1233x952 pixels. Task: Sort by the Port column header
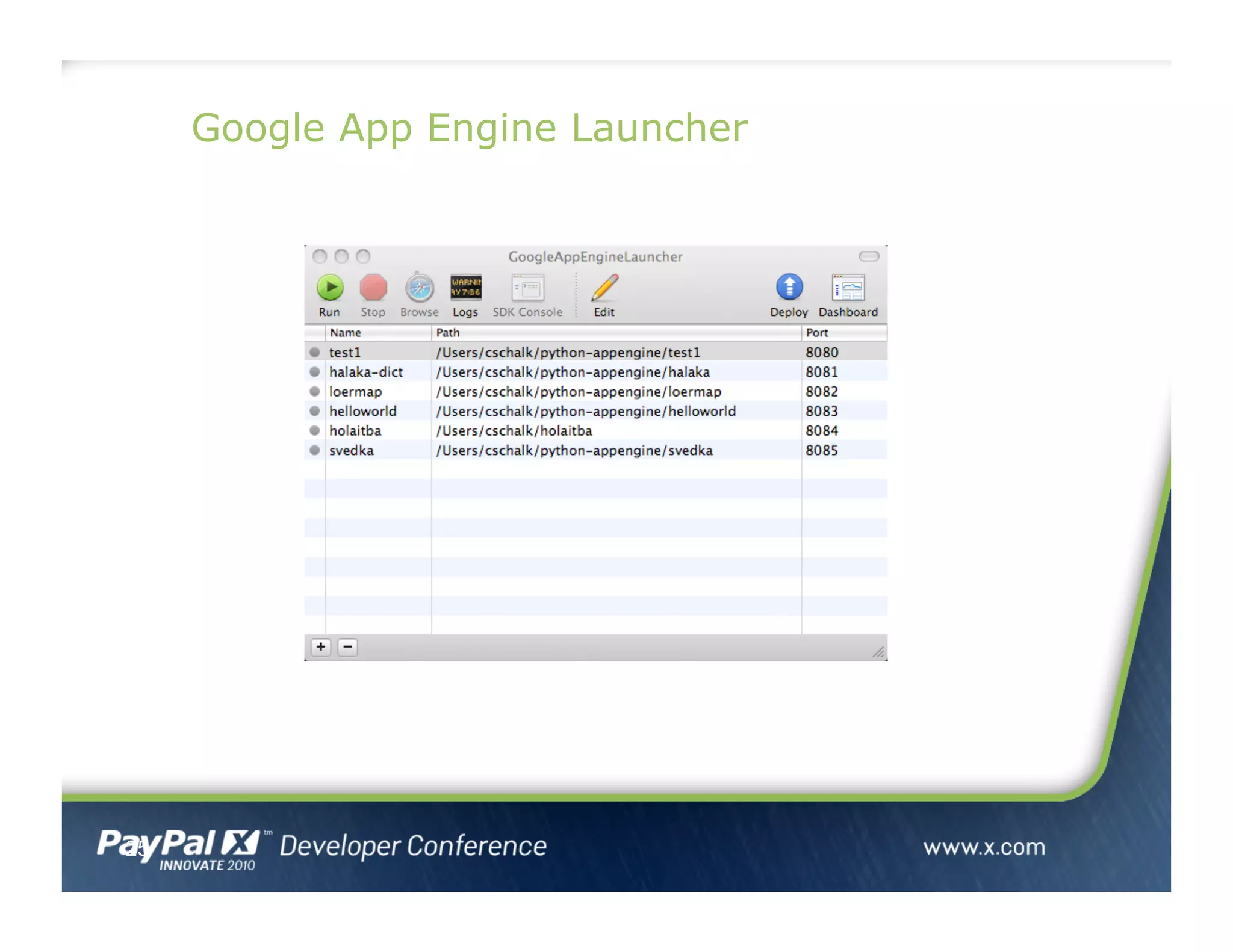click(x=844, y=333)
